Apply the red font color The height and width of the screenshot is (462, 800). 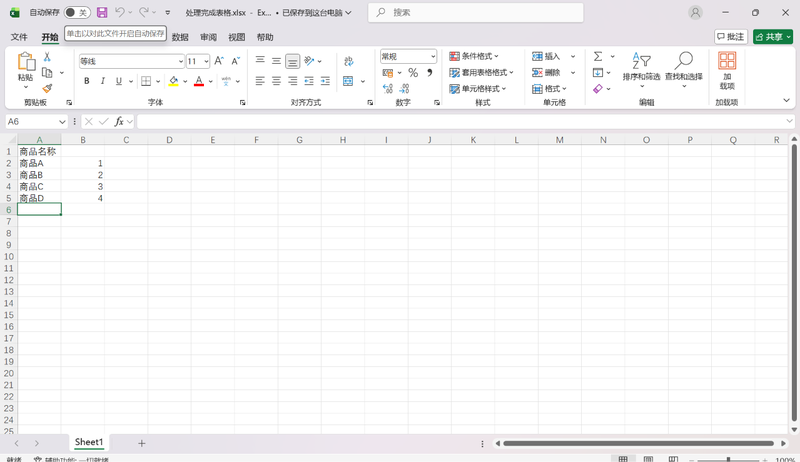pos(199,81)
